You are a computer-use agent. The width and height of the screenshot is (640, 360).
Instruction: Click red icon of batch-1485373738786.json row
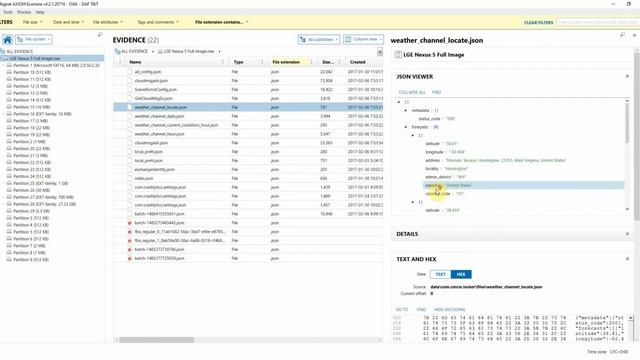[x=130, y=249]
